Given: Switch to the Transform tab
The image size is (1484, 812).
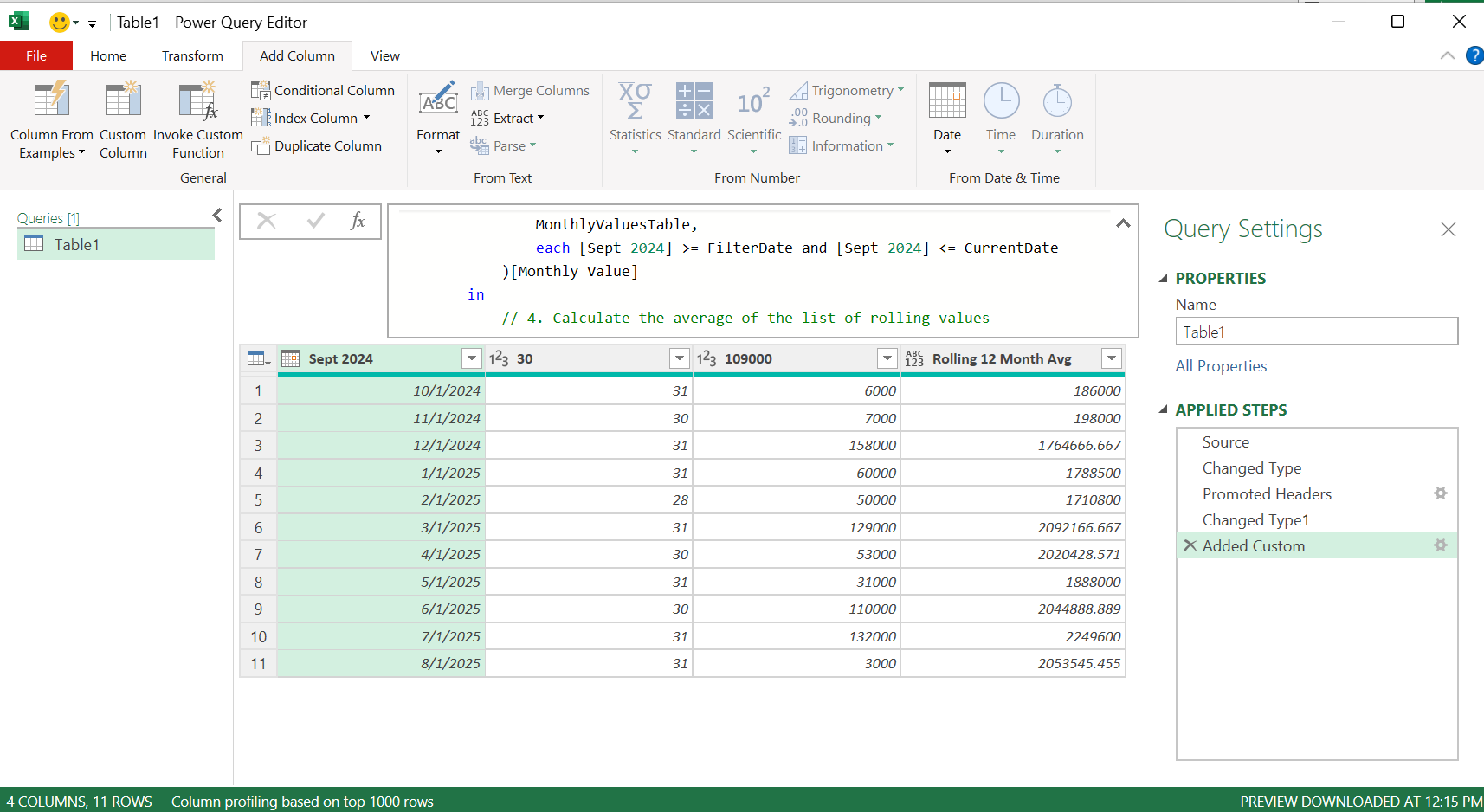Looking at the screenshot, I should [x=192, y=55].
